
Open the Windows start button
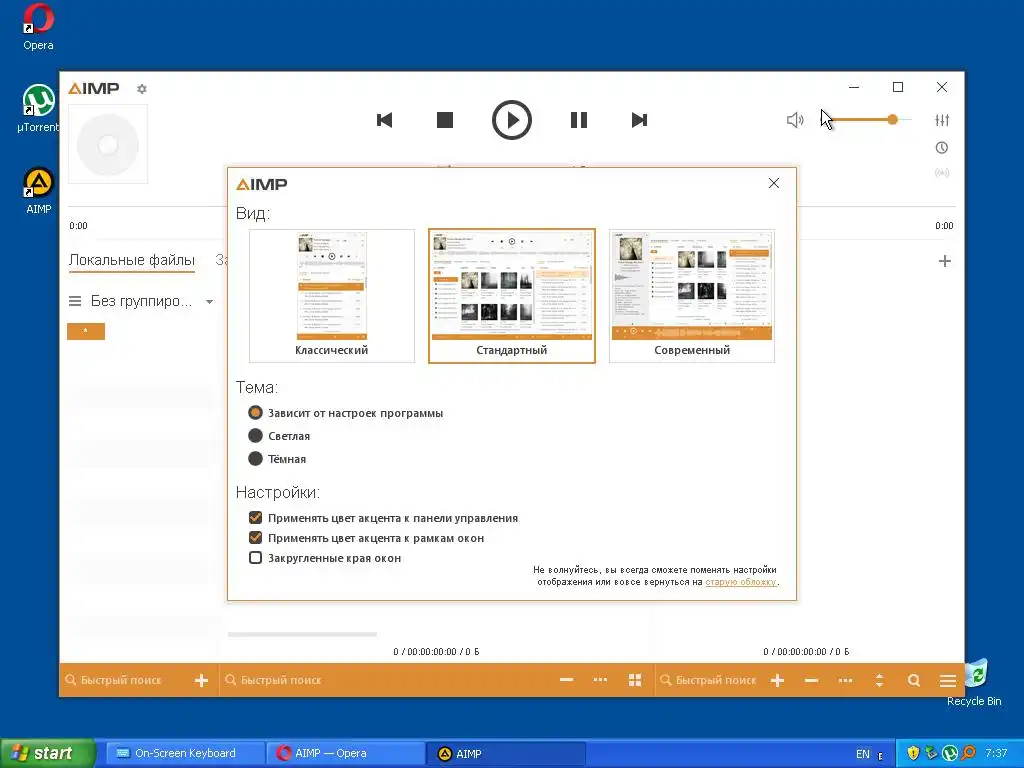47,753
